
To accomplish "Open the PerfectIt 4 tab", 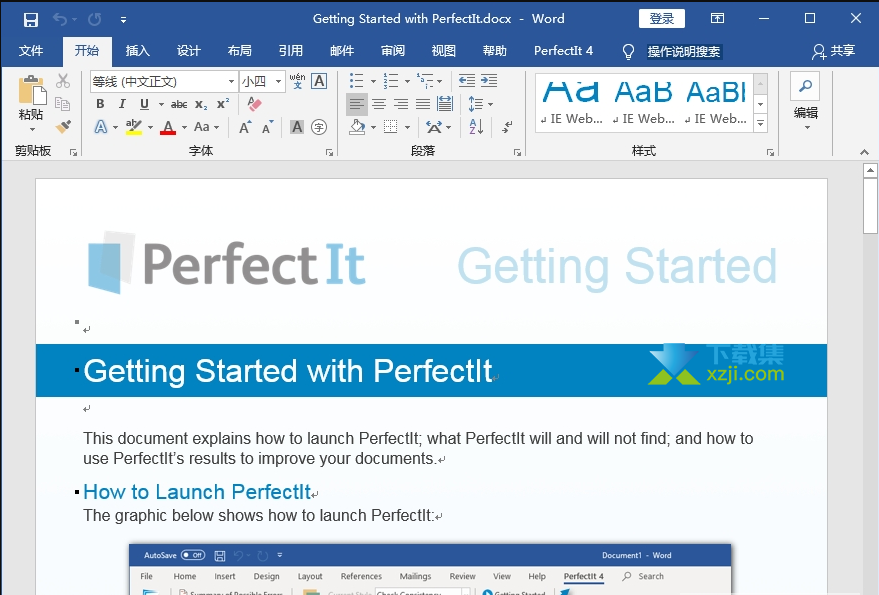I will point(563,51).
